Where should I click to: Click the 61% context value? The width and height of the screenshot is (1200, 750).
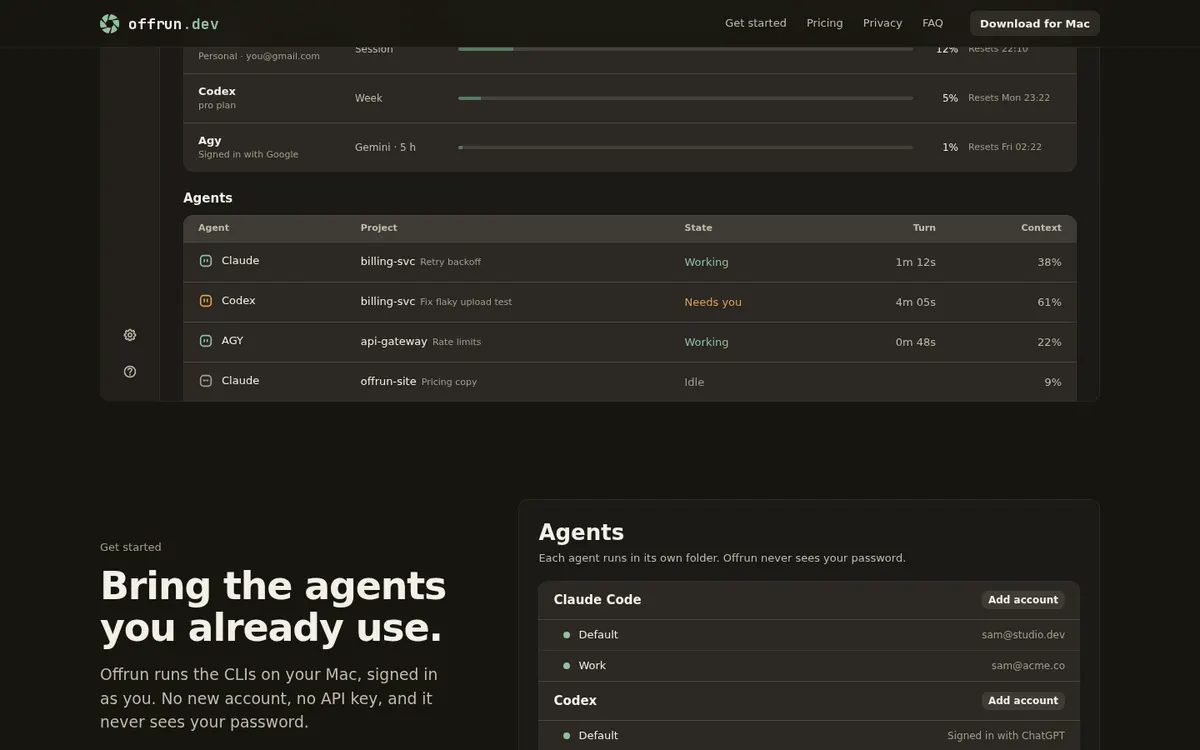[1050, 302]
